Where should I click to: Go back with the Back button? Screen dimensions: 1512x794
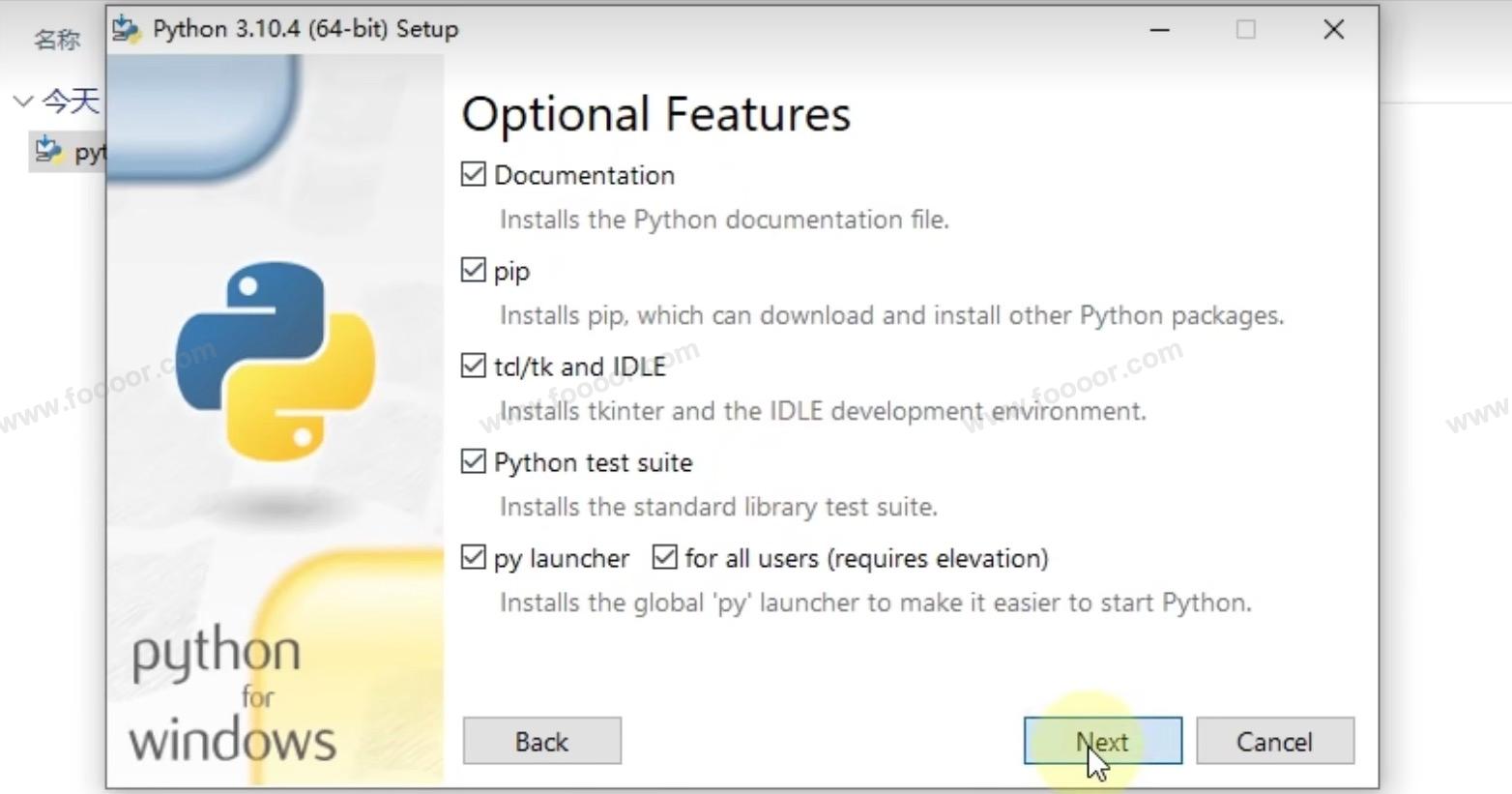(x=541, y=741)
